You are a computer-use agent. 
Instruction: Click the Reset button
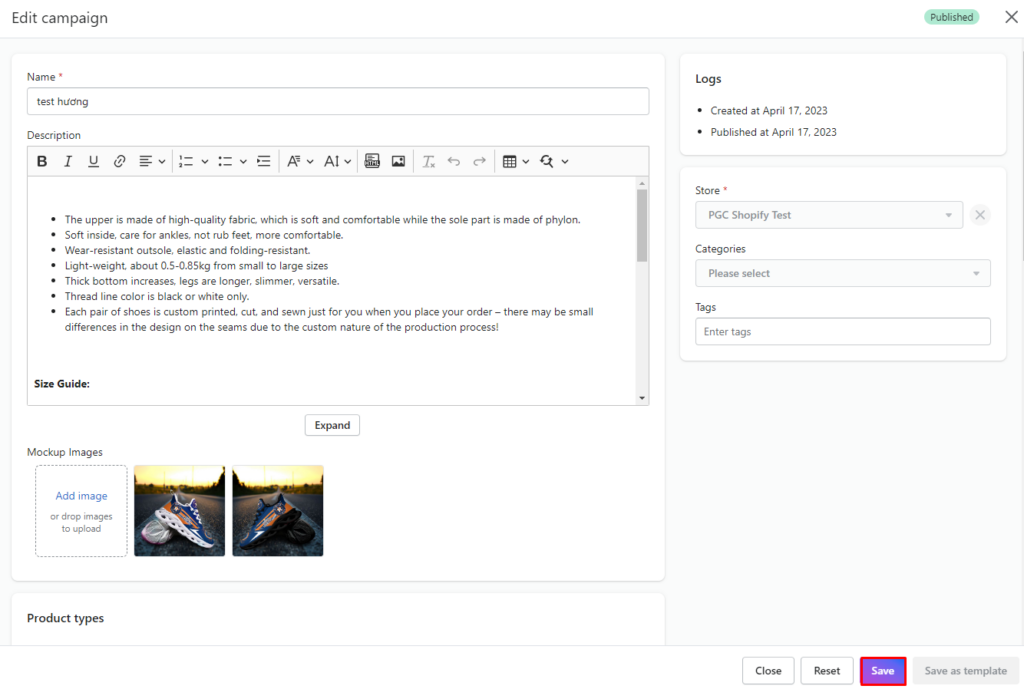(827, 671)
